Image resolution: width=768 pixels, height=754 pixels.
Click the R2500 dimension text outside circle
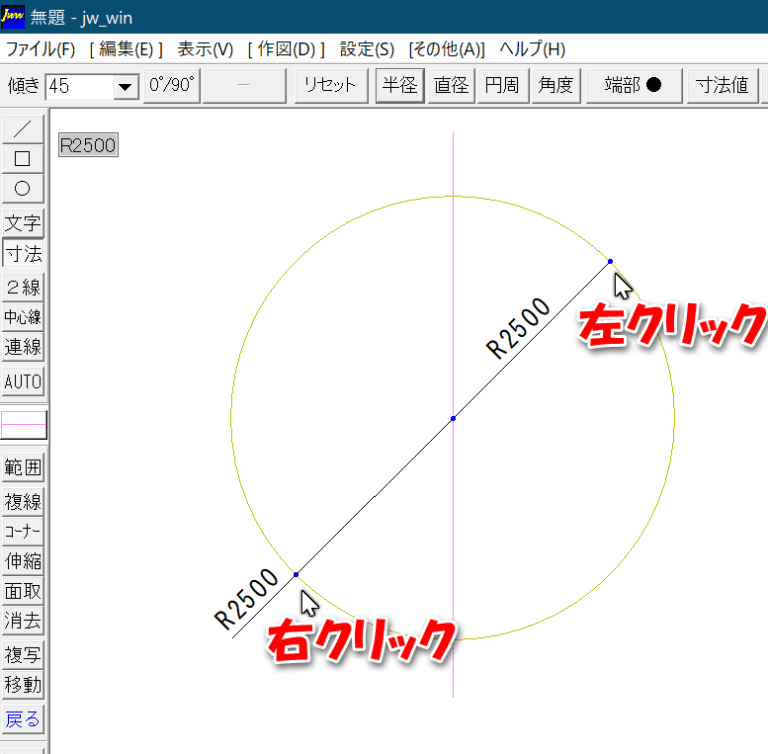[246, 599]
